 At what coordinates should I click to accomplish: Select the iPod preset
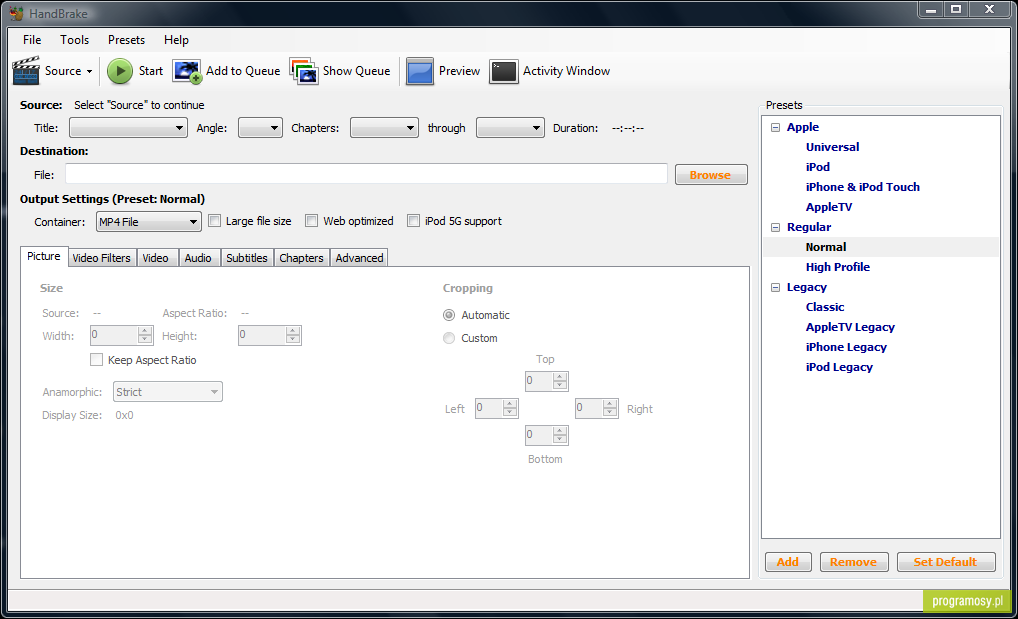click(818, 167)
